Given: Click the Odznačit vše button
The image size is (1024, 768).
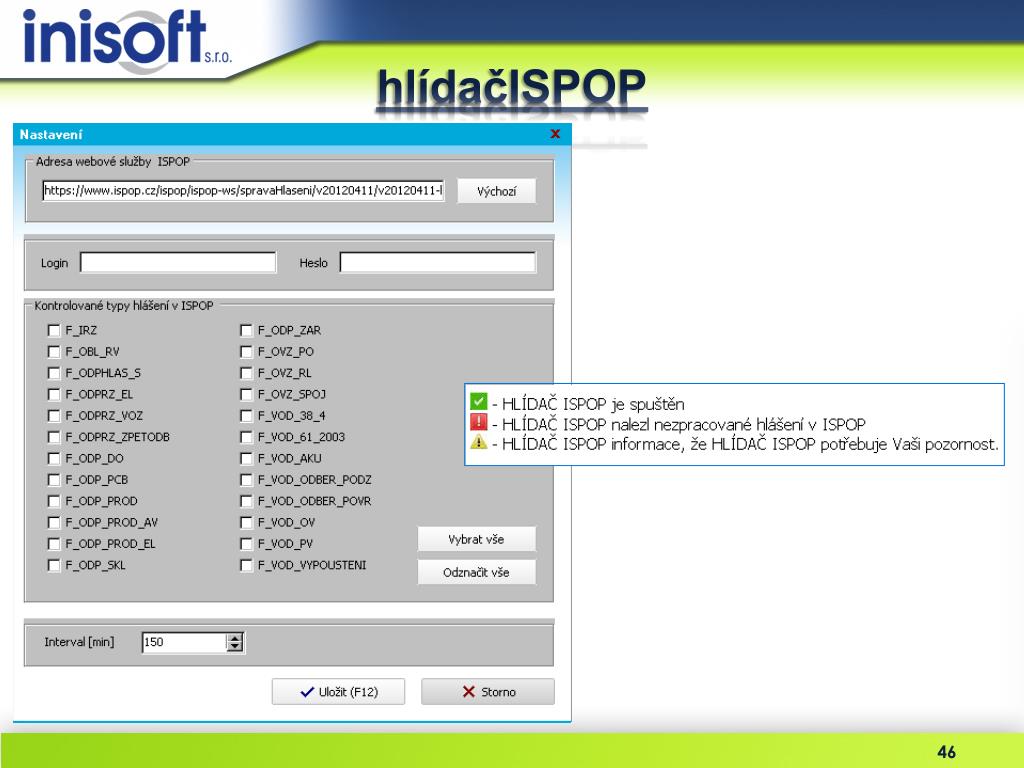Looking at the screenshot, I should click(x=477, y=573).
